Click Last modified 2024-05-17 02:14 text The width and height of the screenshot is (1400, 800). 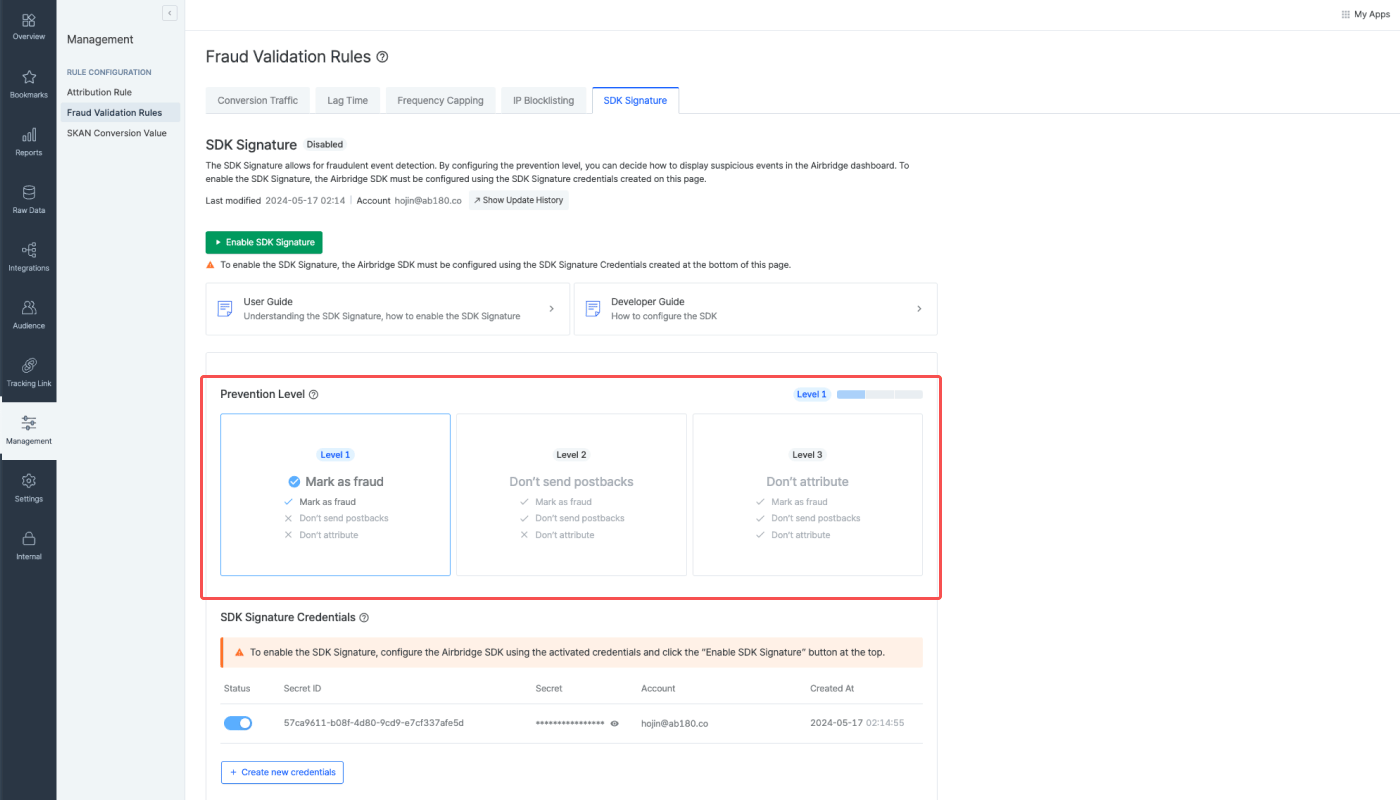tap(274, 200)
